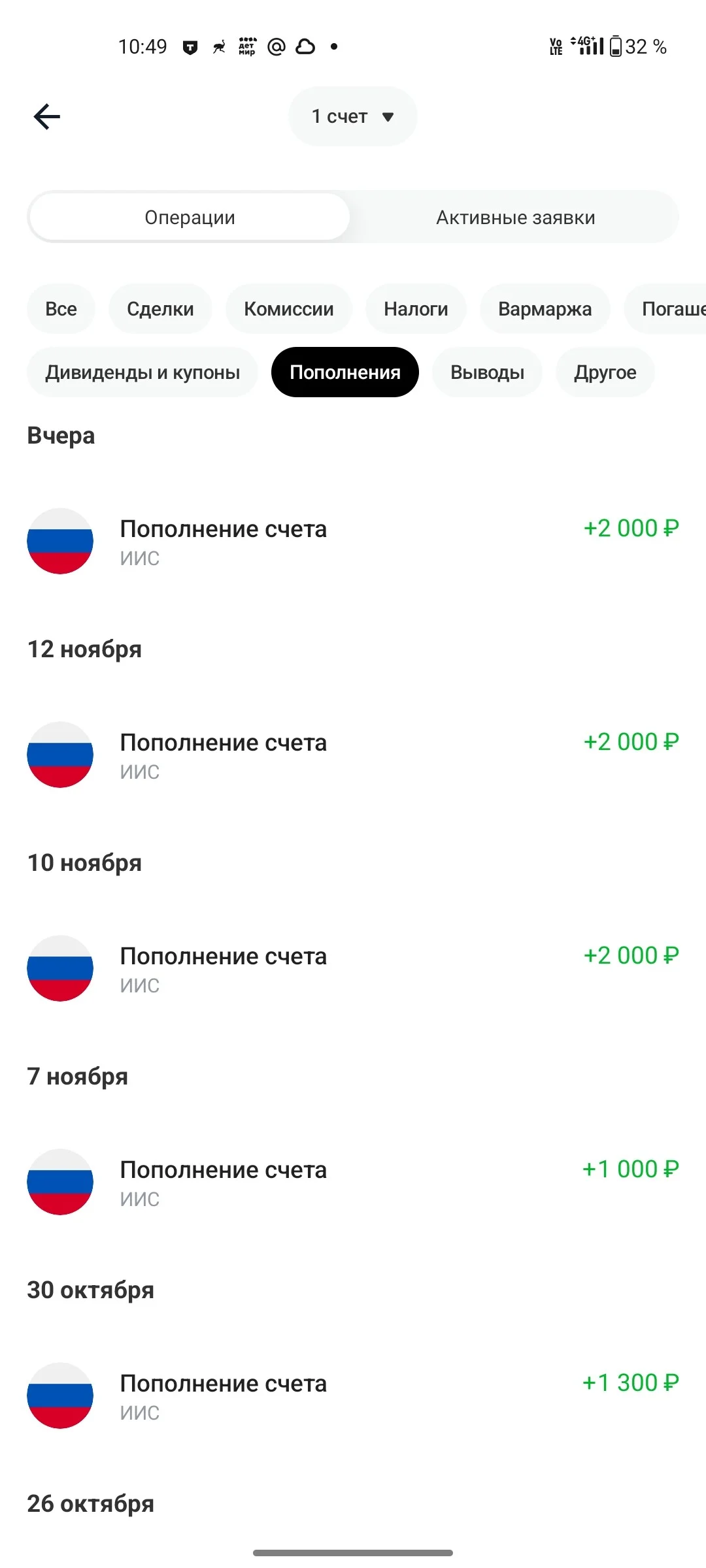Screen dimensions: 706x1568
Task: Select the Выводы filter chip
Action: click(x=487, y=372)
